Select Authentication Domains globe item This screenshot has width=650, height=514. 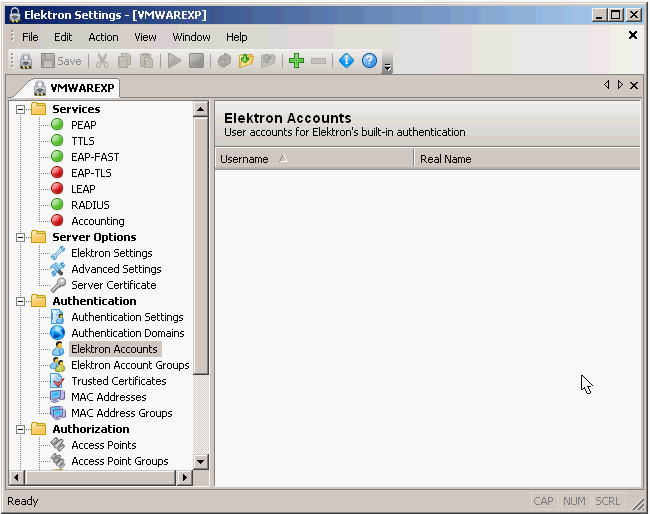coord(127,333)
